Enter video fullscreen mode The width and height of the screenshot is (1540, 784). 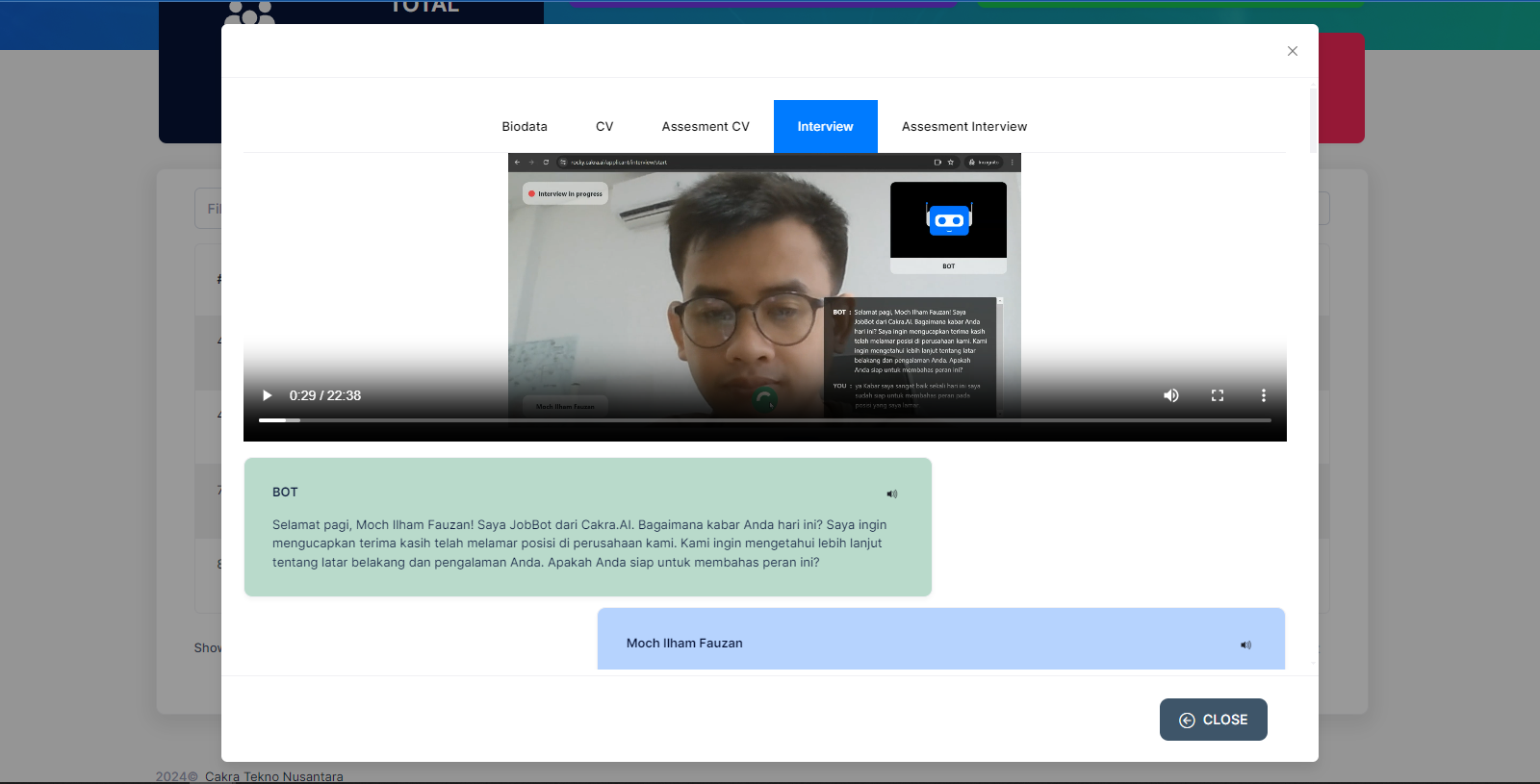(1218, 395)
